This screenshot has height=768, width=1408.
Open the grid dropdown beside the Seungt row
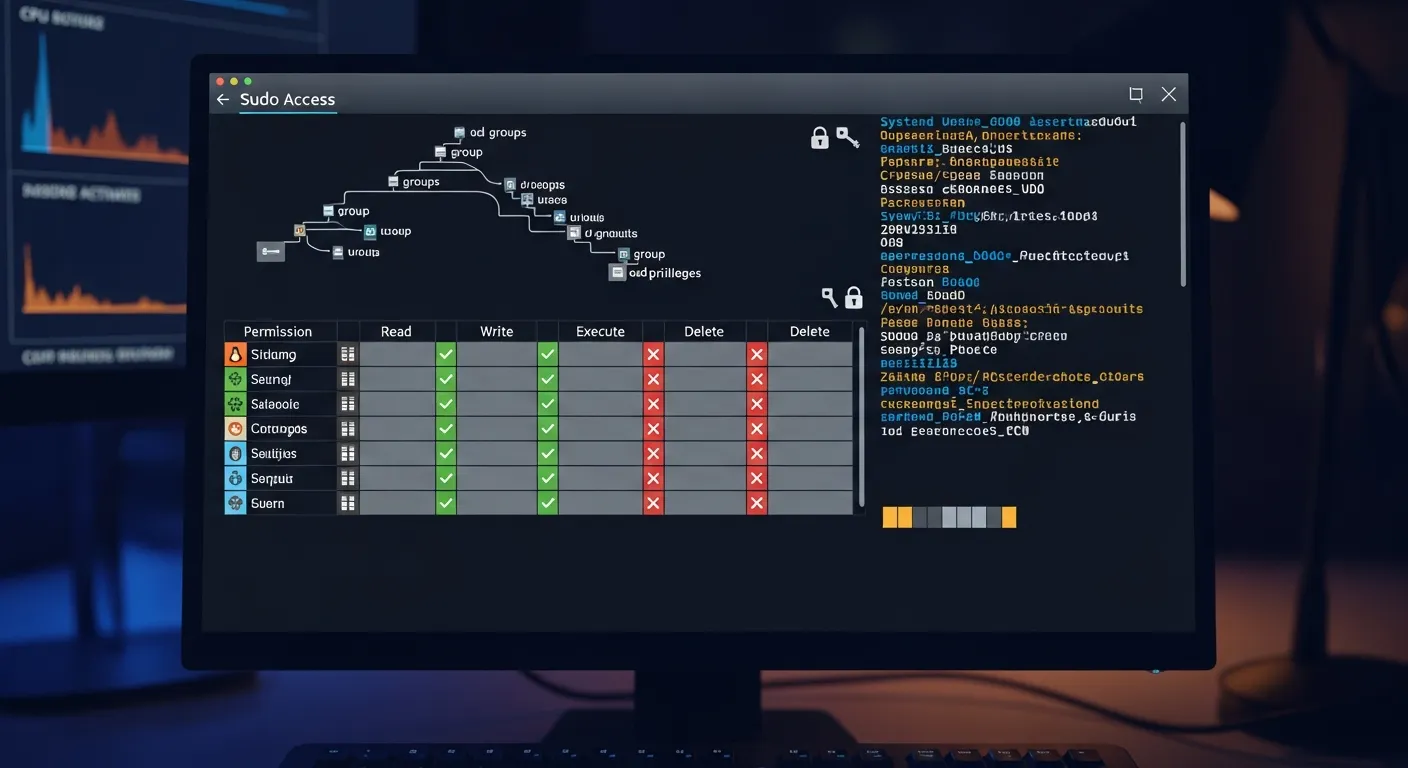coord(347,378)
